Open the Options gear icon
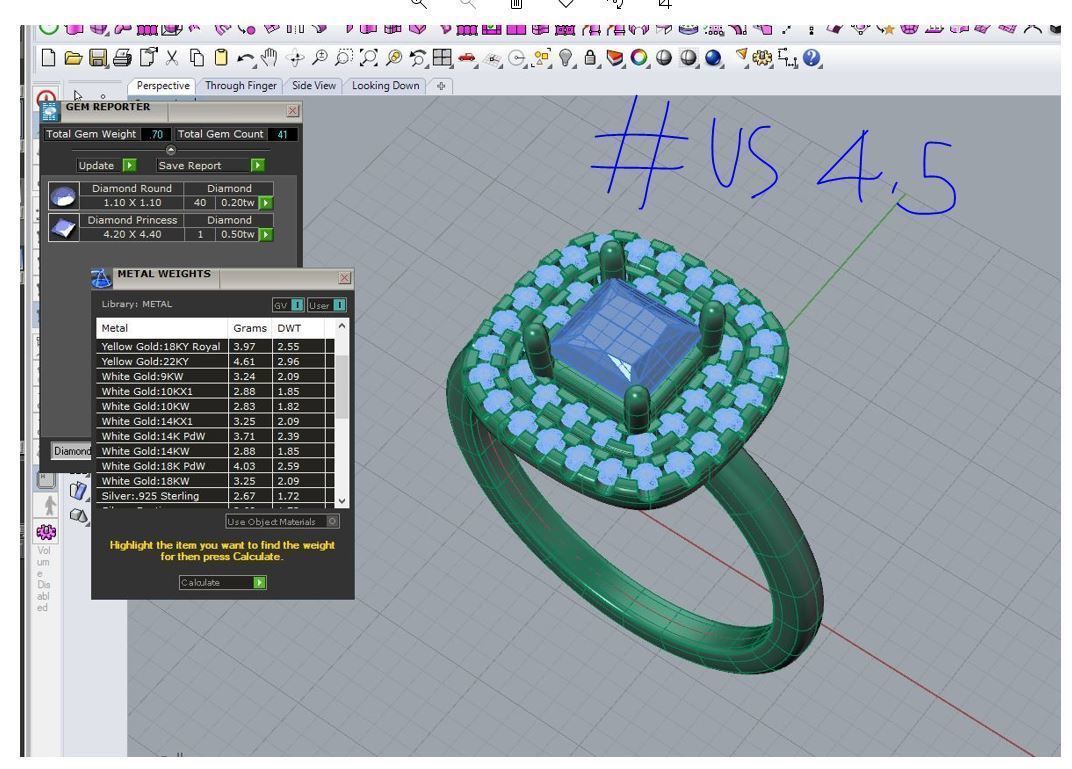Screen dimensions: 1072x769 [x=762, y=58]
